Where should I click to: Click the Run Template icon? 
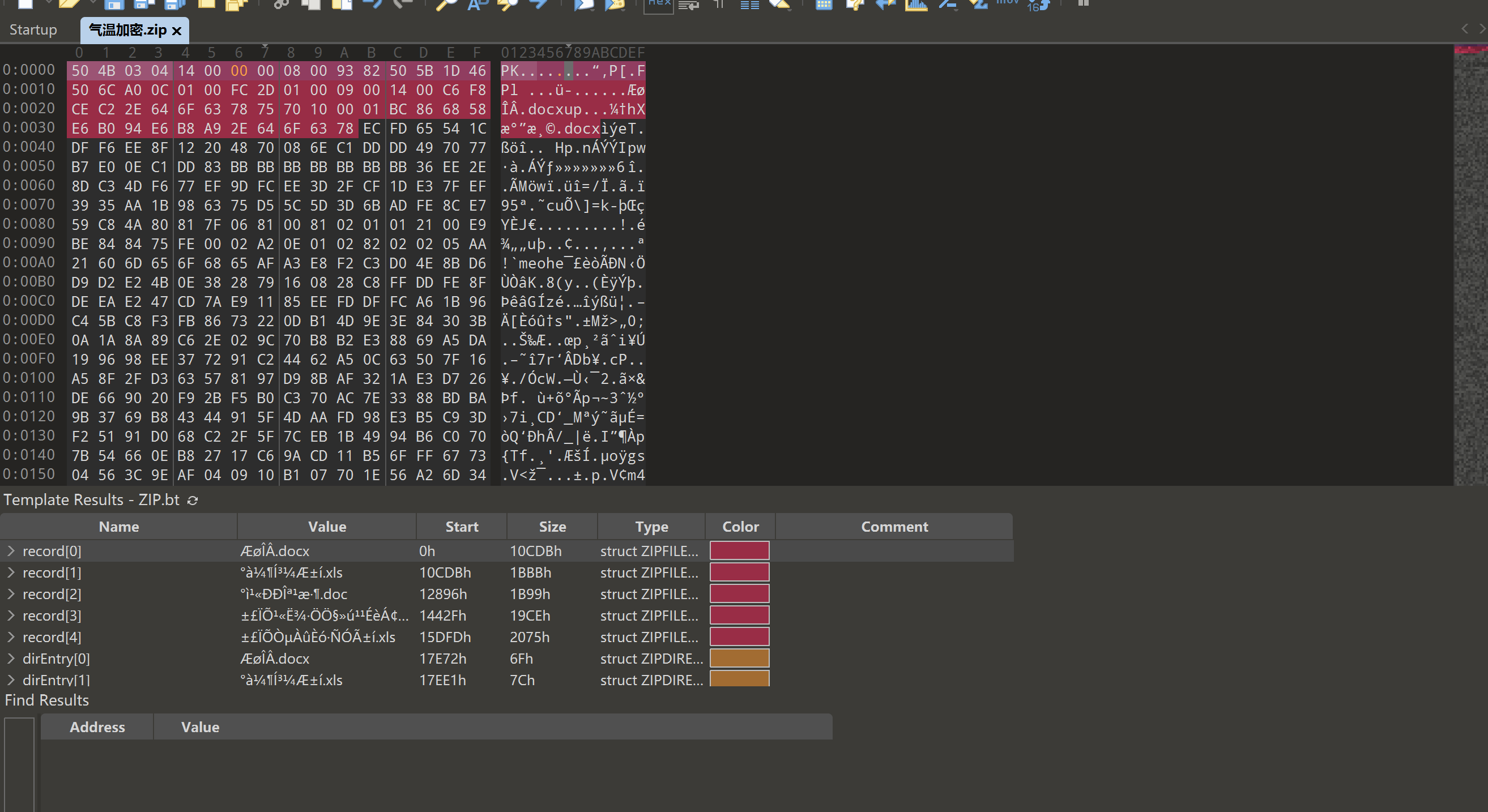pos(615,5)
